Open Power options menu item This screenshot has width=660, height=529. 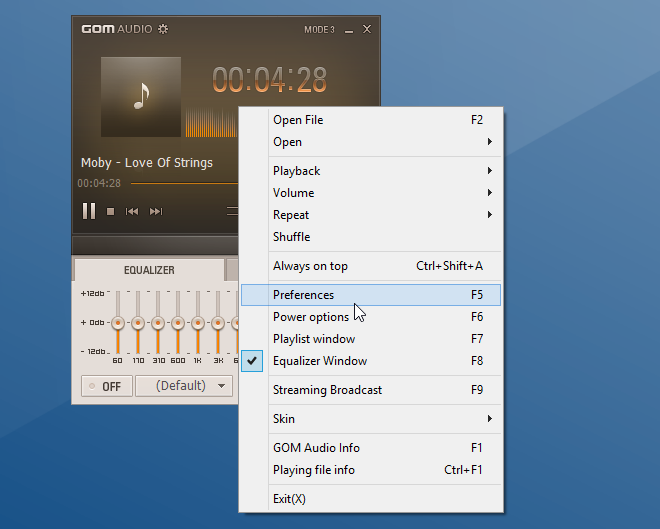click(371, 316)
